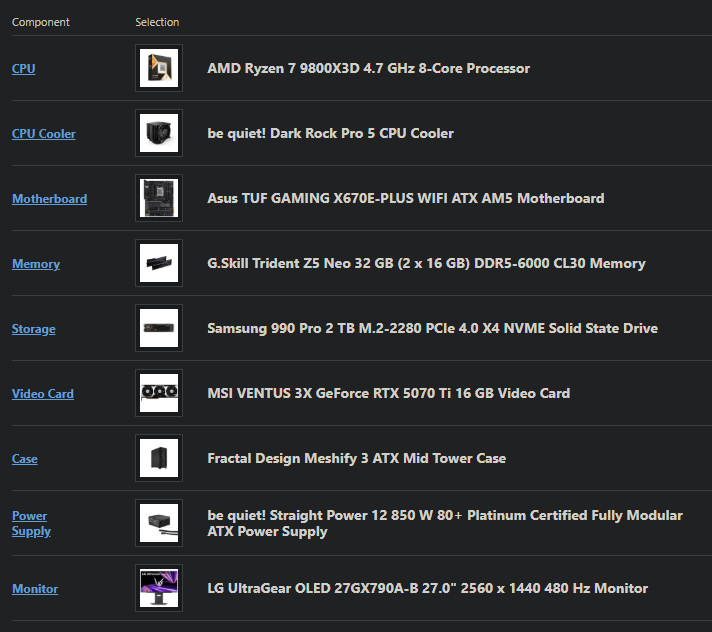Click the AMD Ryzen 7 9800X3D thumbnail
712x632 pixels.
(x=159, y=68)
